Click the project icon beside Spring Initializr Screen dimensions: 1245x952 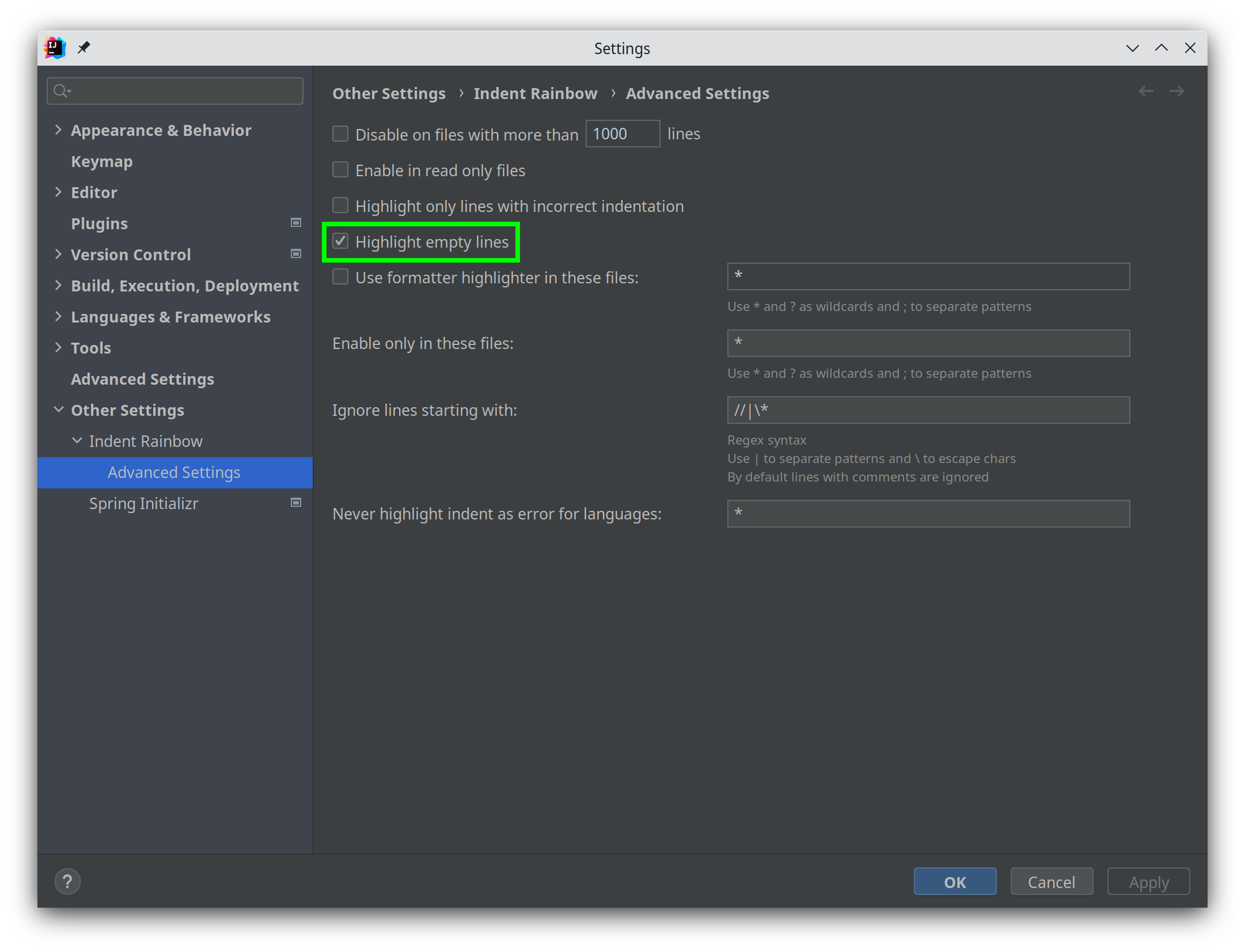point(296,503)
